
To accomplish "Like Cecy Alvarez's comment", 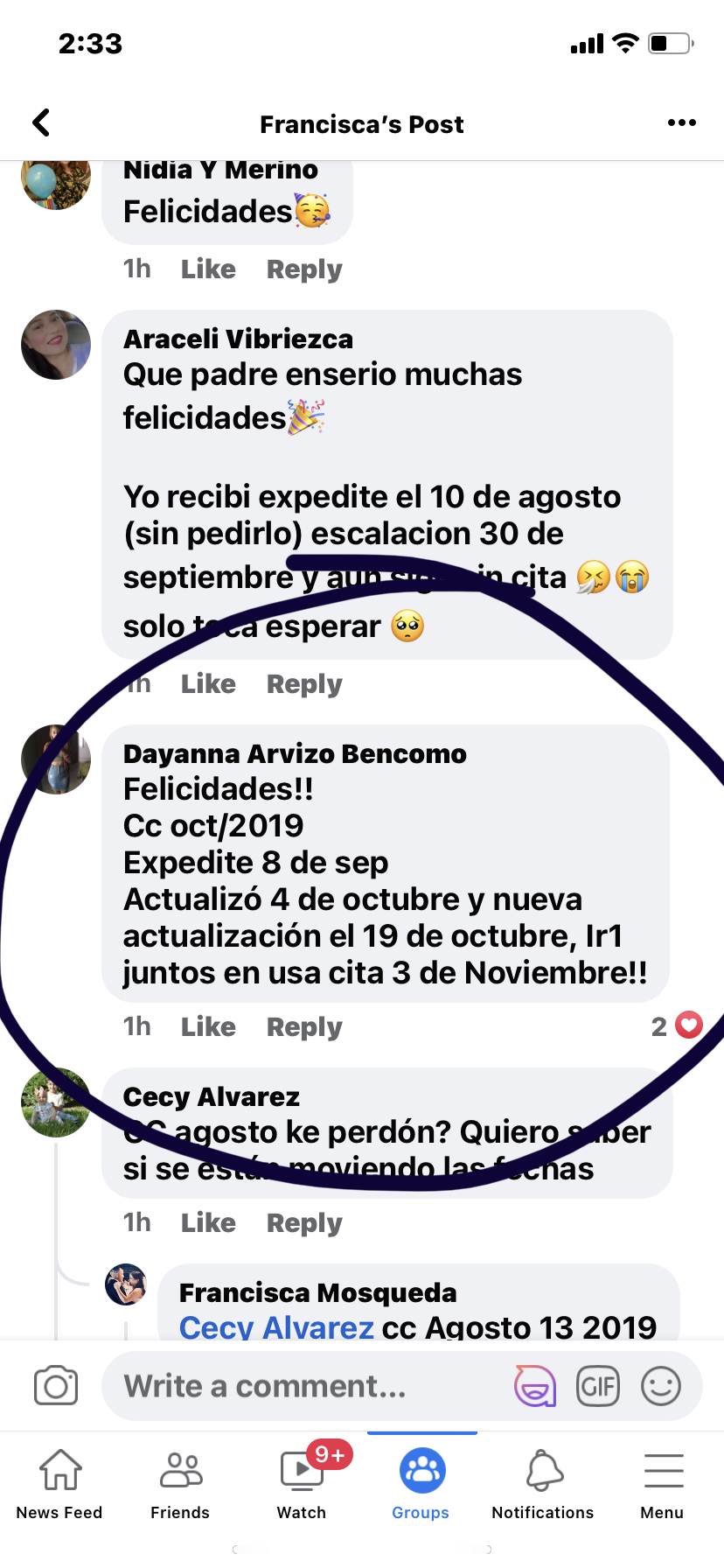I will pyautogui.click(x=208, y=1223).
